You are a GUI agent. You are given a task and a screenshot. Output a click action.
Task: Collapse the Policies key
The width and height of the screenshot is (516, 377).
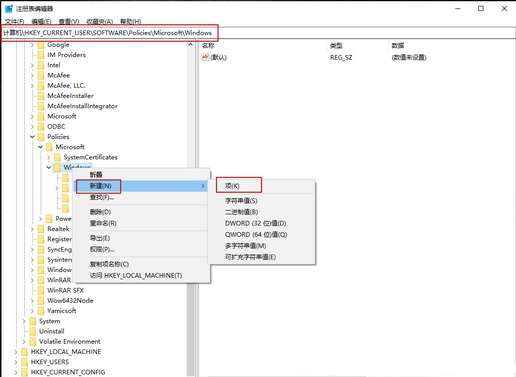click(x=32, y=137)
